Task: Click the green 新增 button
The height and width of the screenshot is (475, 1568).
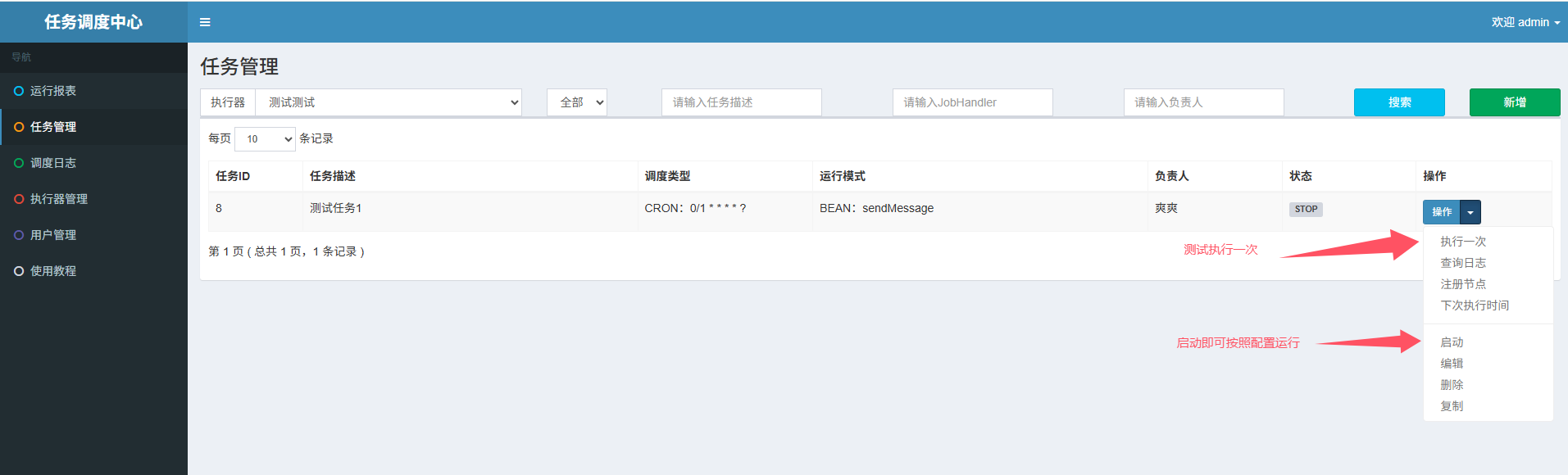Action: [x=1515, y=102]
